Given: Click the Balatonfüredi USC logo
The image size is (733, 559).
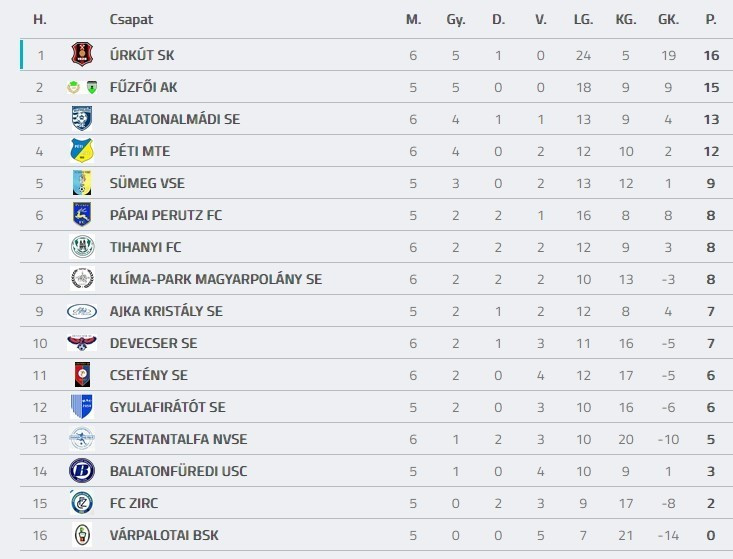Looking at the screenshot, I should tap(81, 471).
